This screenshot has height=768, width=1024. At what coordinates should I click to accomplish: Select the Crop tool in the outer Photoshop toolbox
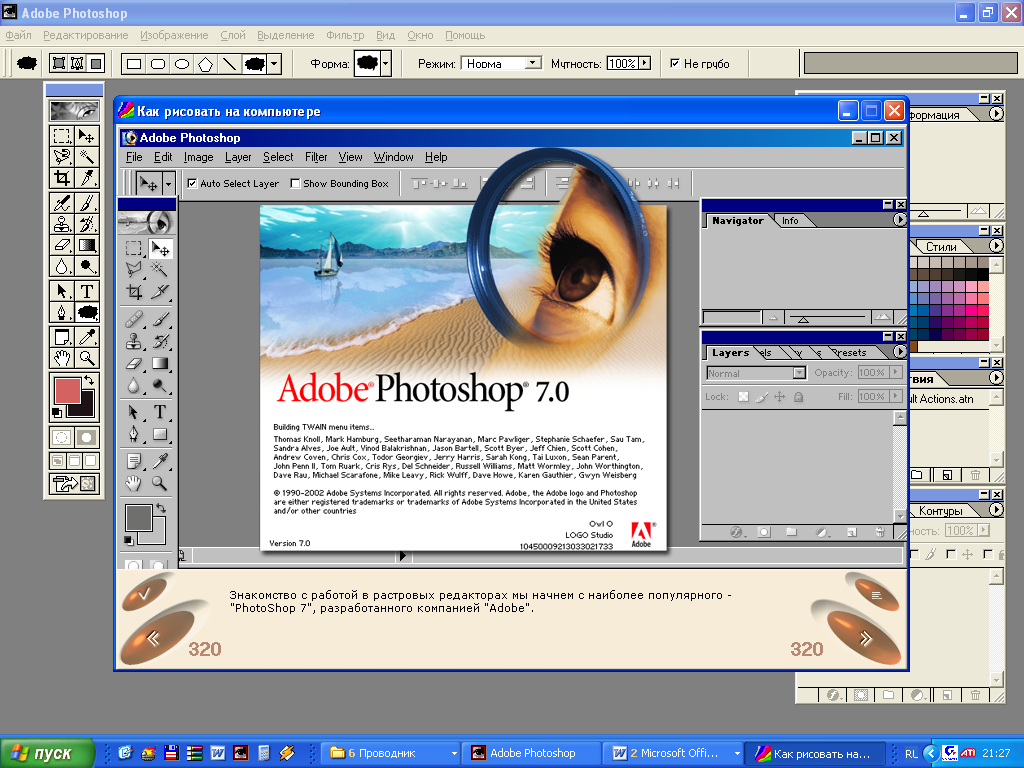[x=62, y=178]
